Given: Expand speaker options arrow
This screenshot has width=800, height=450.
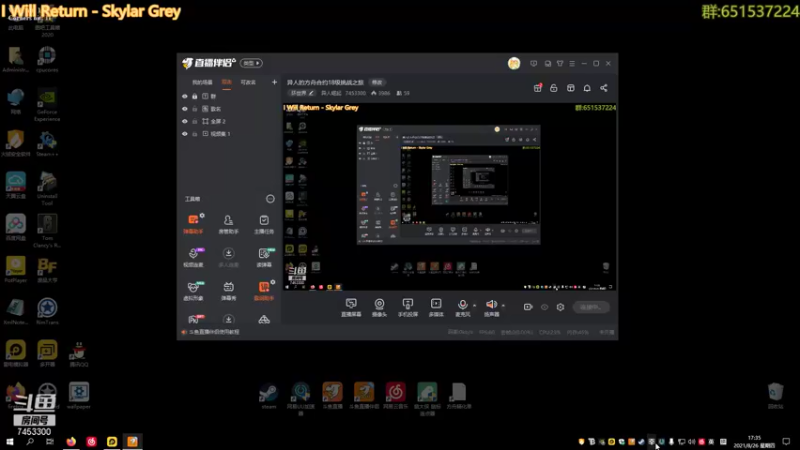Looking at the screenshot, I should [x=503, y=306].
